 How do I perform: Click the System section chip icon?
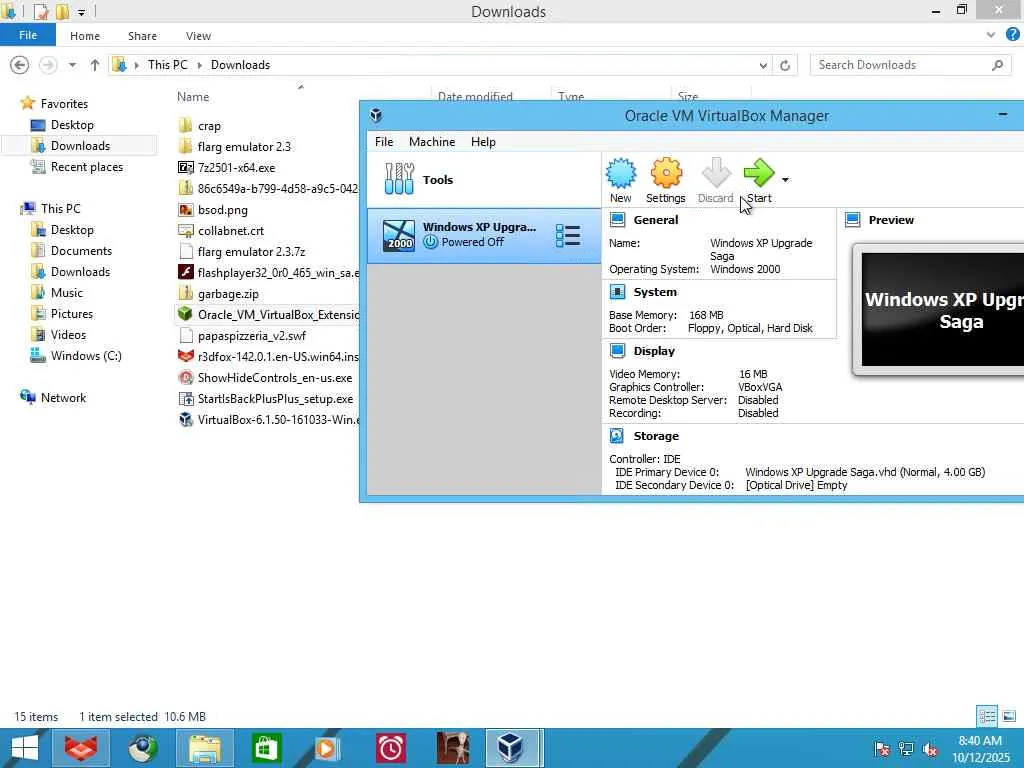[617, 292]
